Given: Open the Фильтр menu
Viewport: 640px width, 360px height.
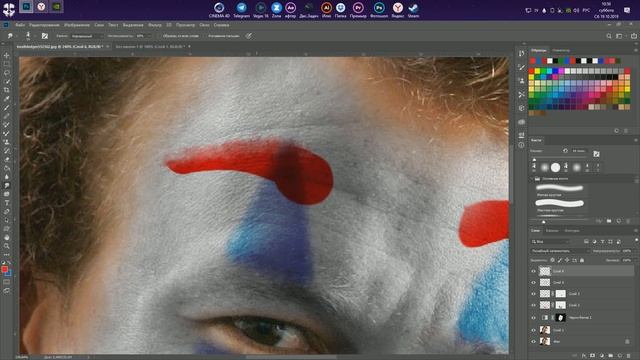Looking at the screenshot, I should pos(155,25).
